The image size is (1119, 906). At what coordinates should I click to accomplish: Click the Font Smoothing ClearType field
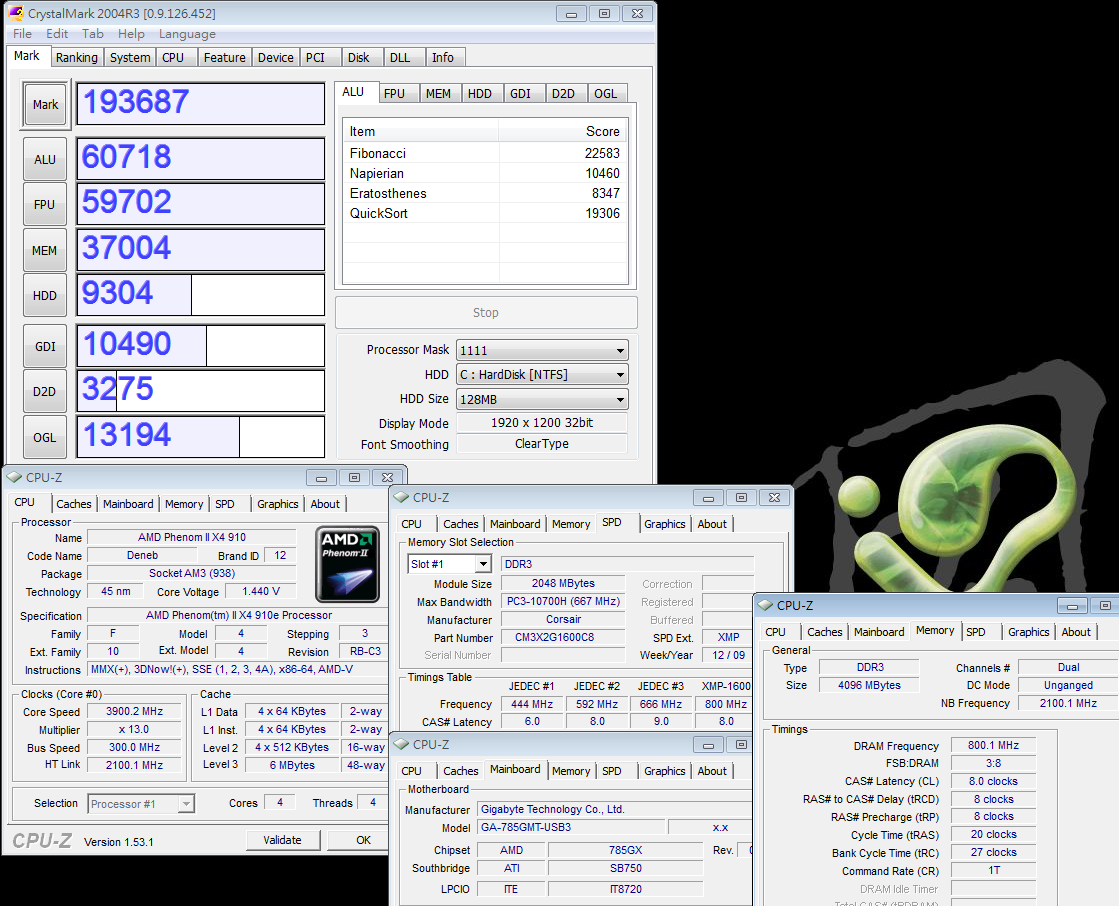542,444
